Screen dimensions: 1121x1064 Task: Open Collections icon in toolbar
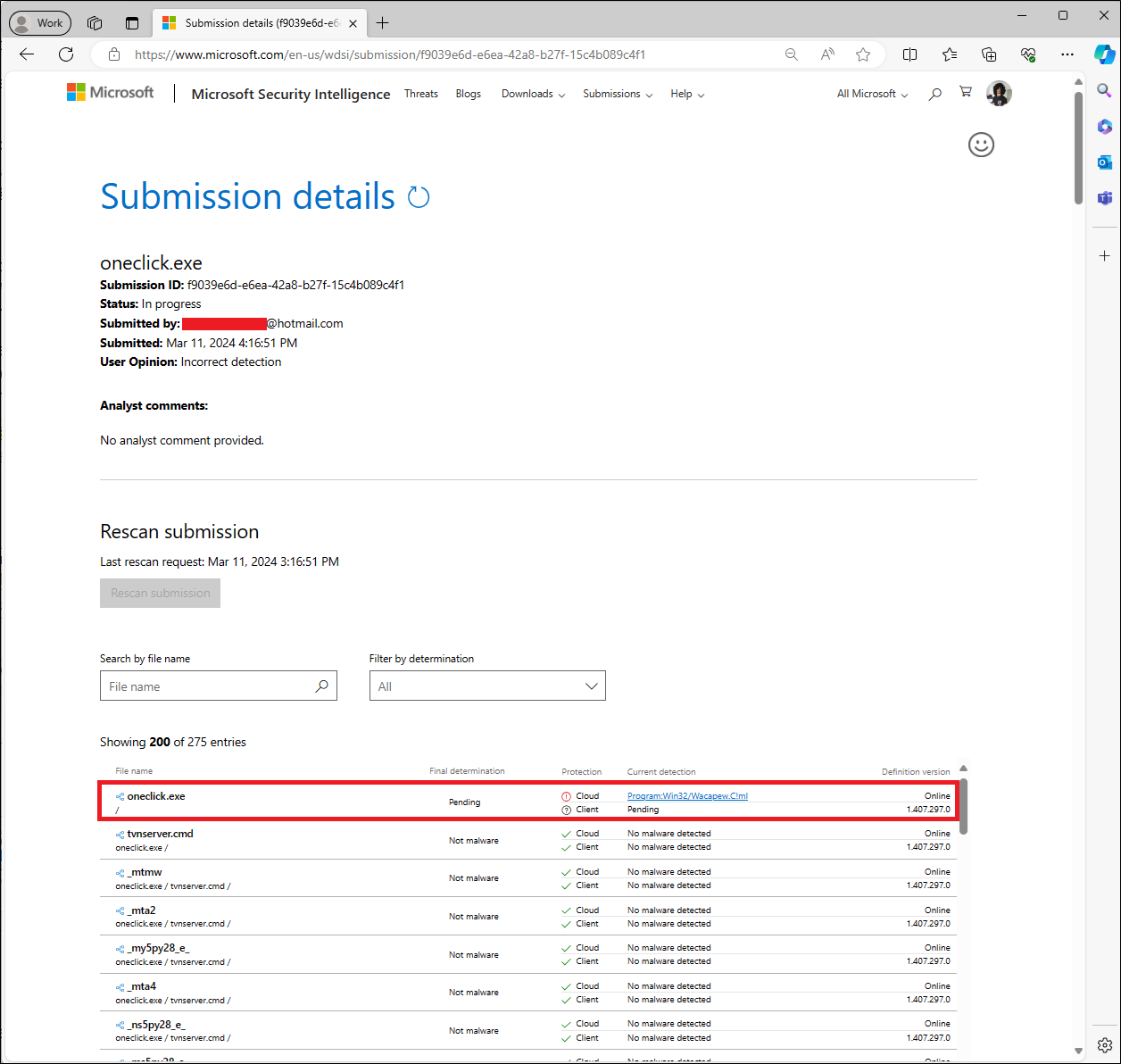click(989, 54)
